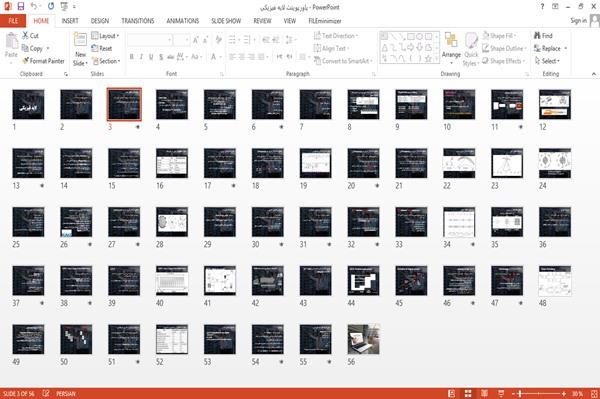Image resolution: width=600 pixels, height=399 pixels.
Task: Click the Cut scissors icon
Action: [x=25, y=36]
